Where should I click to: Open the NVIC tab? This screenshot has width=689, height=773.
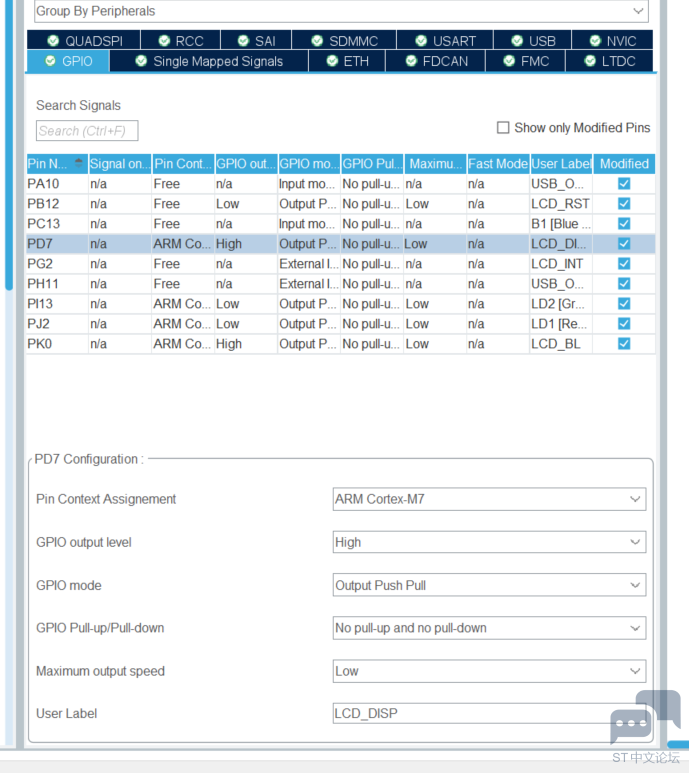(x=613, y=40)
